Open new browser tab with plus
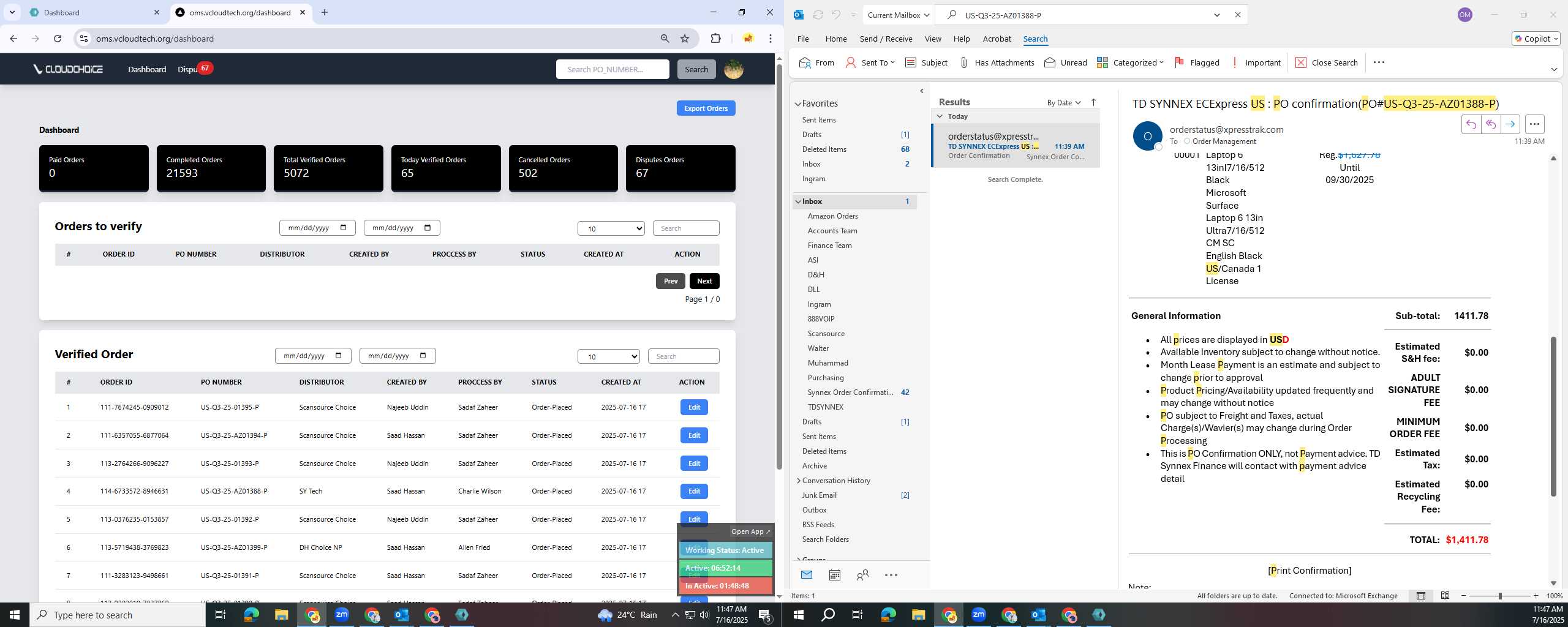Viewport: 1568px width, 627px height. click(325, 12)
